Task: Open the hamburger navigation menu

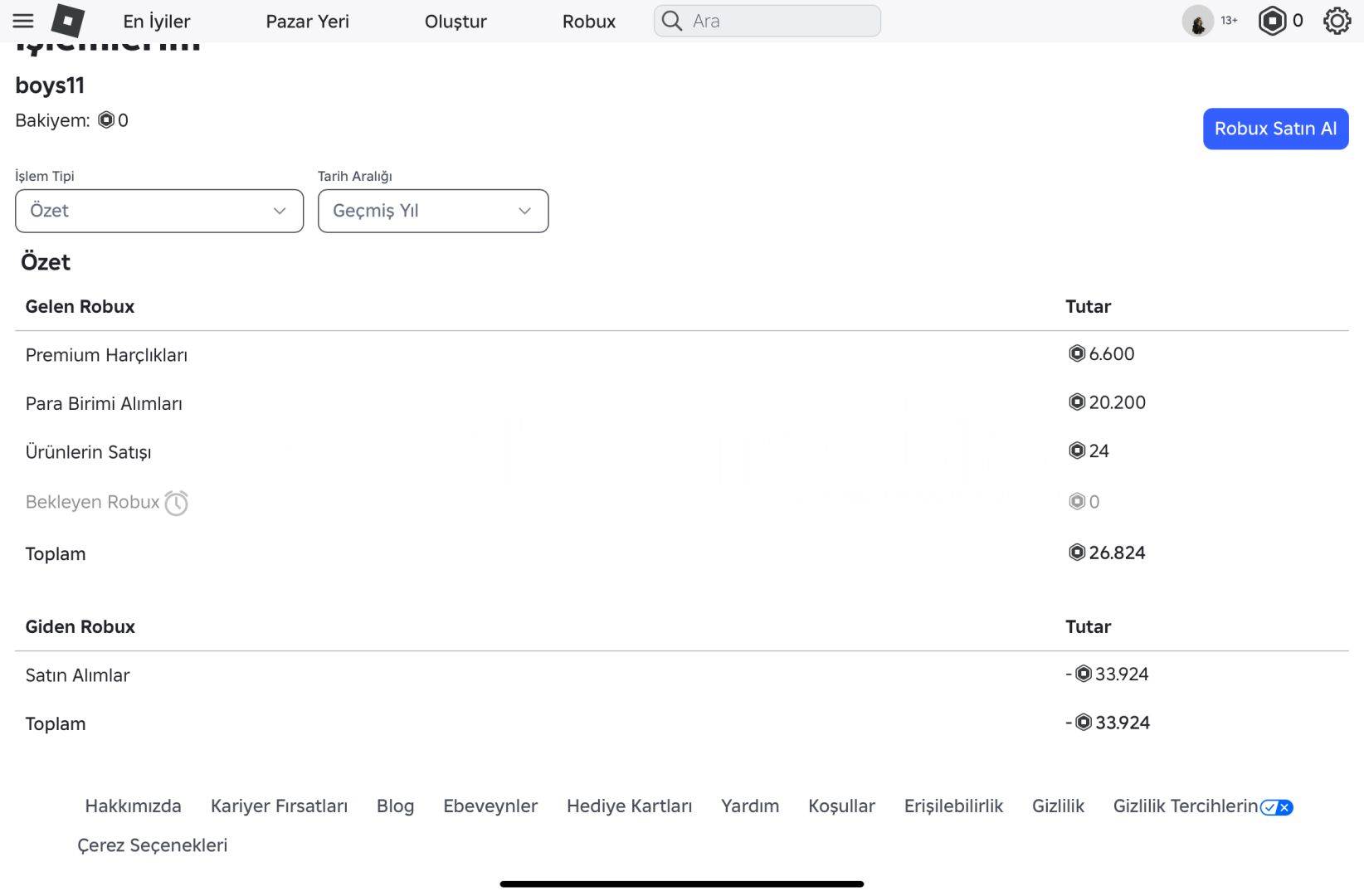Action: (x=23, y=21)
